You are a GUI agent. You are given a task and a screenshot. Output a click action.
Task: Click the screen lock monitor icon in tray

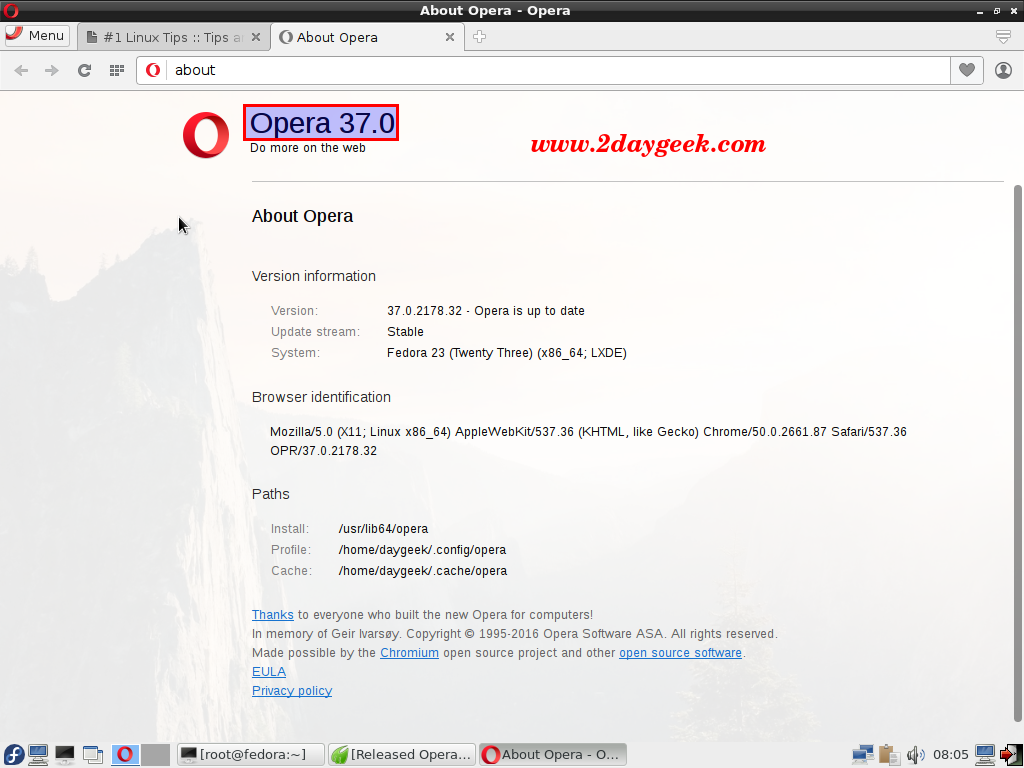(x=985, y=755)
